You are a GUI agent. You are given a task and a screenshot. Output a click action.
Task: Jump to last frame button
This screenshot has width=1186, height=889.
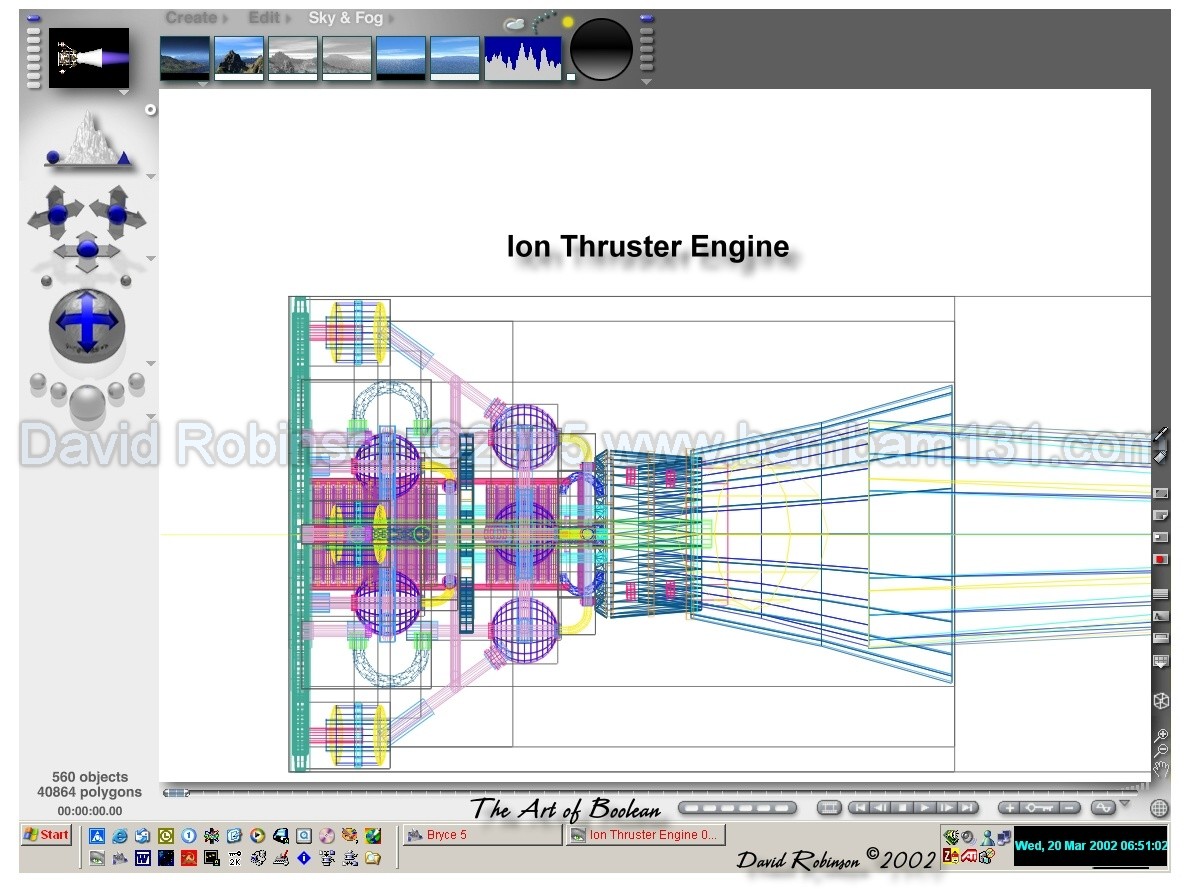967,808
